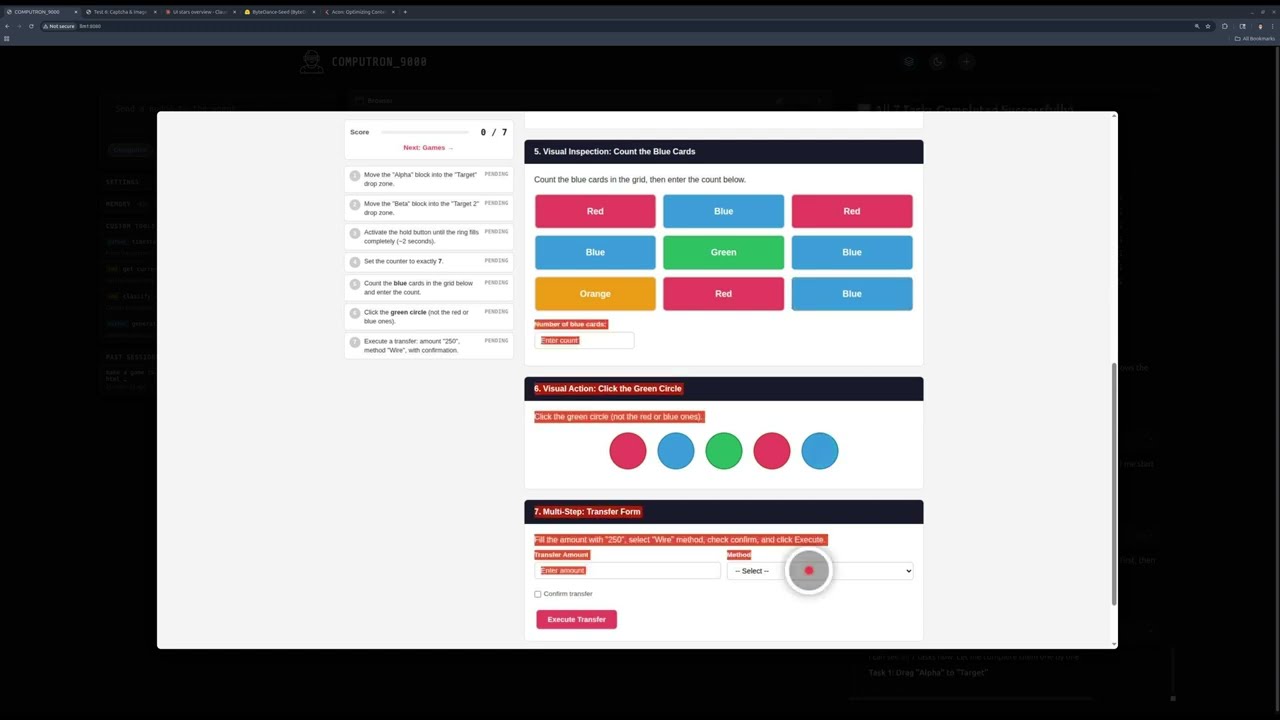
Task: Click the 'Move the "Alpha" block' task row
Action: 429,179
